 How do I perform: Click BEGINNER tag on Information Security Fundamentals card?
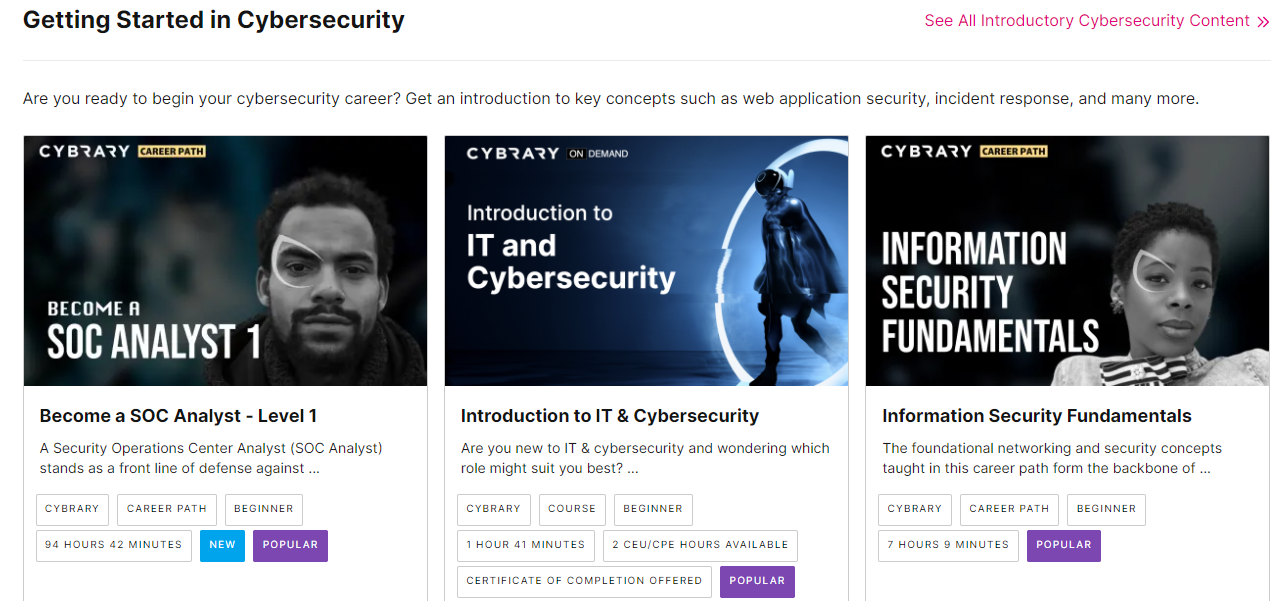pos(1106,509)
